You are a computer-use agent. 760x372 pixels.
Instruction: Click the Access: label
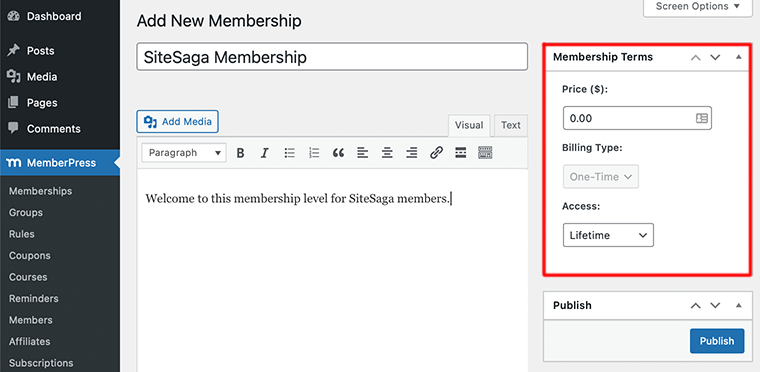coord(581,206)
